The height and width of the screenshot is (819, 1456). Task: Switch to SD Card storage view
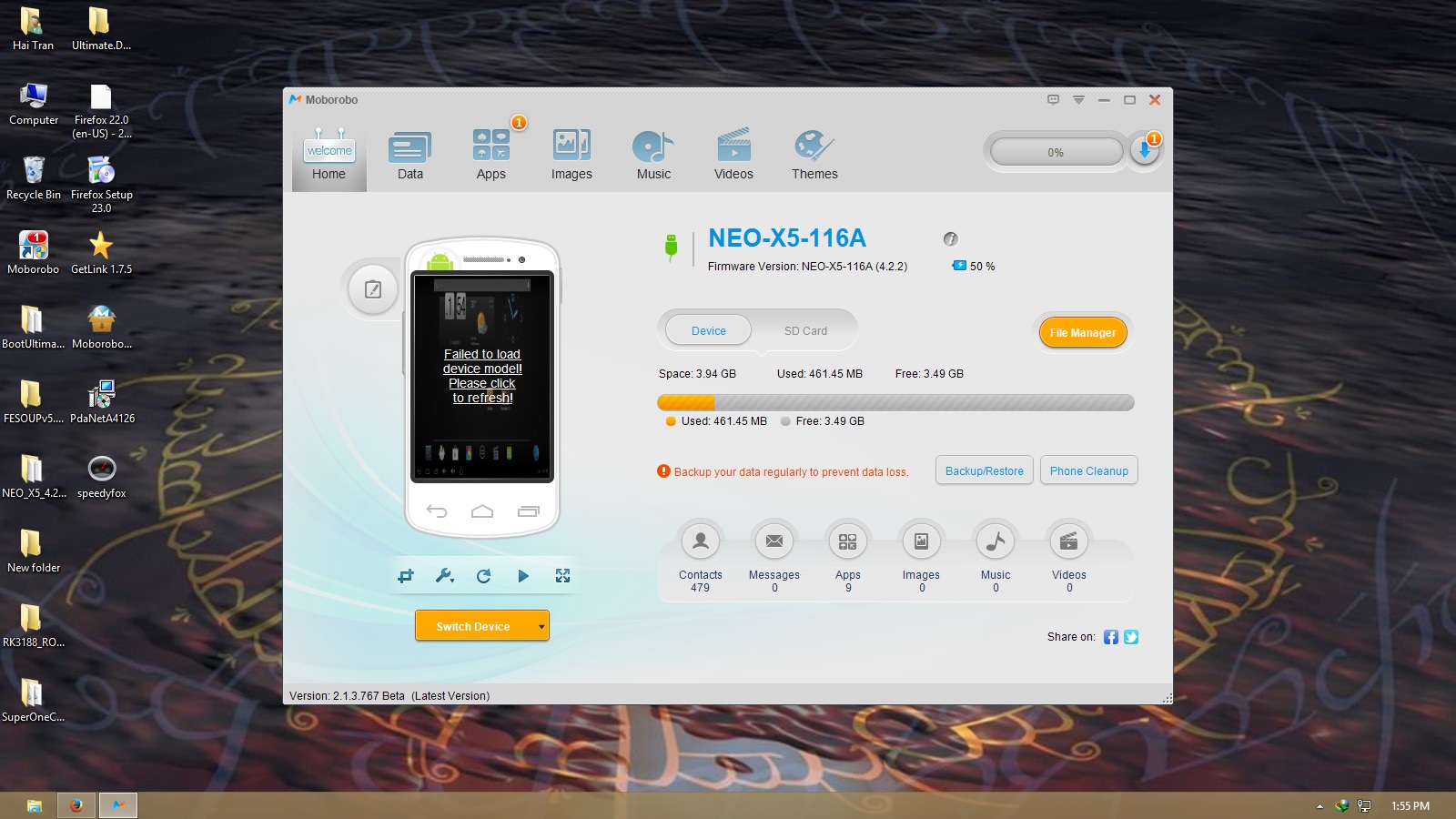(x=805, y=330)
